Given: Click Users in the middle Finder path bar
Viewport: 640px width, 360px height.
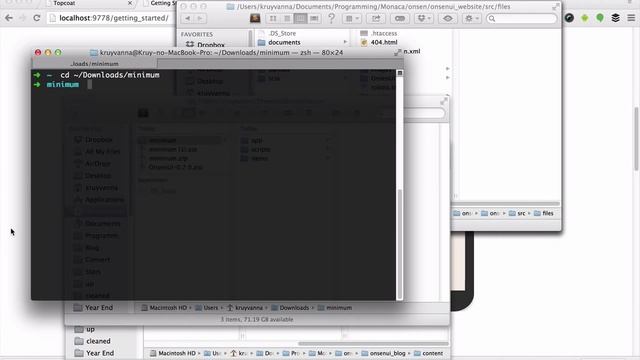Looking at the screenshot, I should coord(207,308).
